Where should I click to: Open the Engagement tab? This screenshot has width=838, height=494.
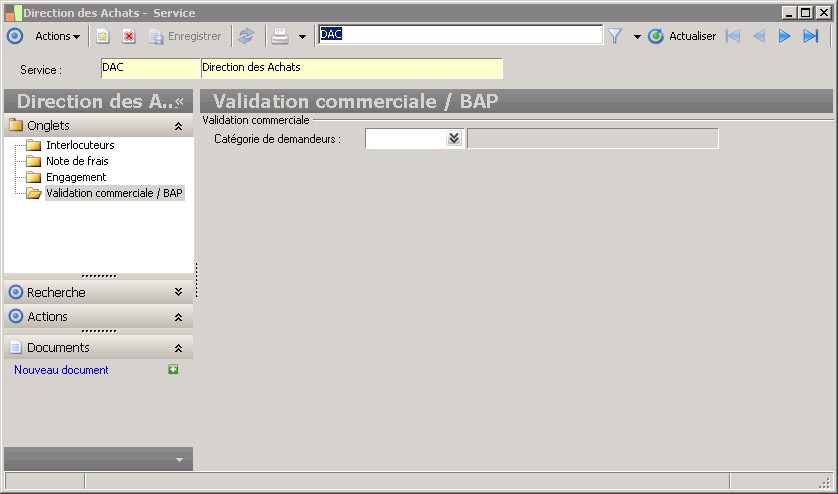coord(76,177)
